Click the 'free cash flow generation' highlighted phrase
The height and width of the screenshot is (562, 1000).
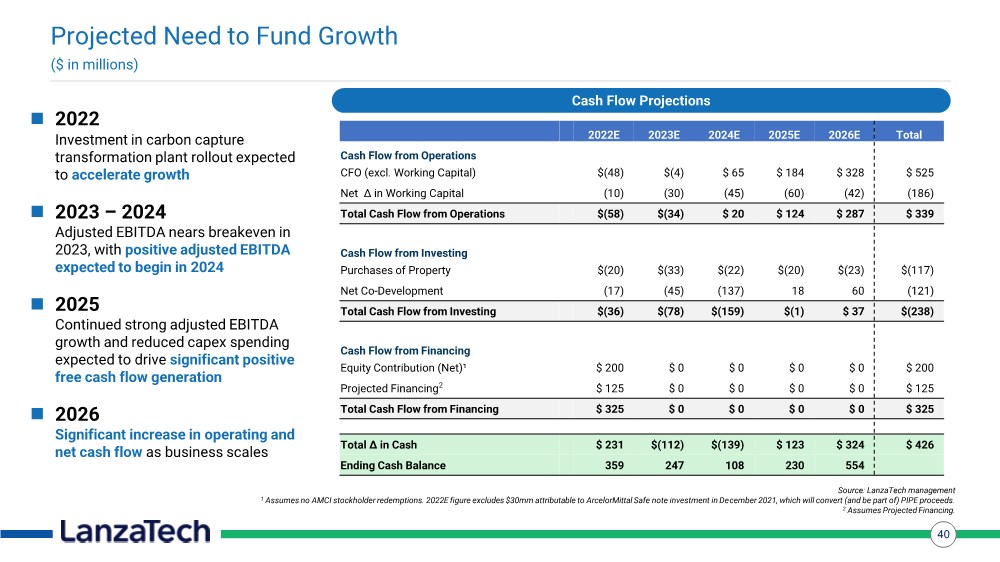pos(138,377)
